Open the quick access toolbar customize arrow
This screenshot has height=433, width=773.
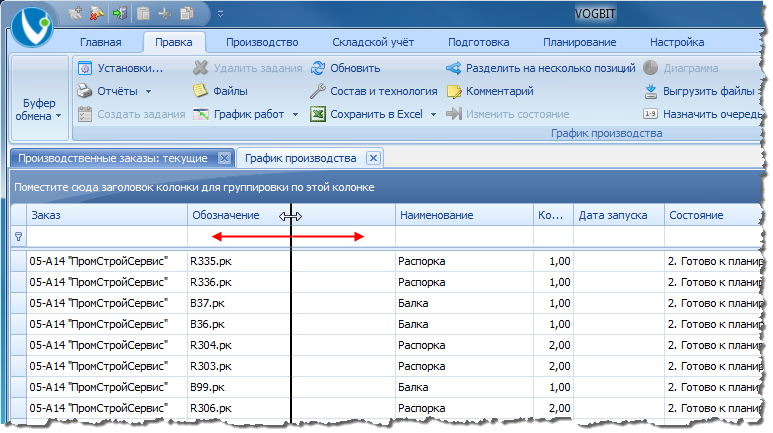pyautogui.click(x=220, y=14)
